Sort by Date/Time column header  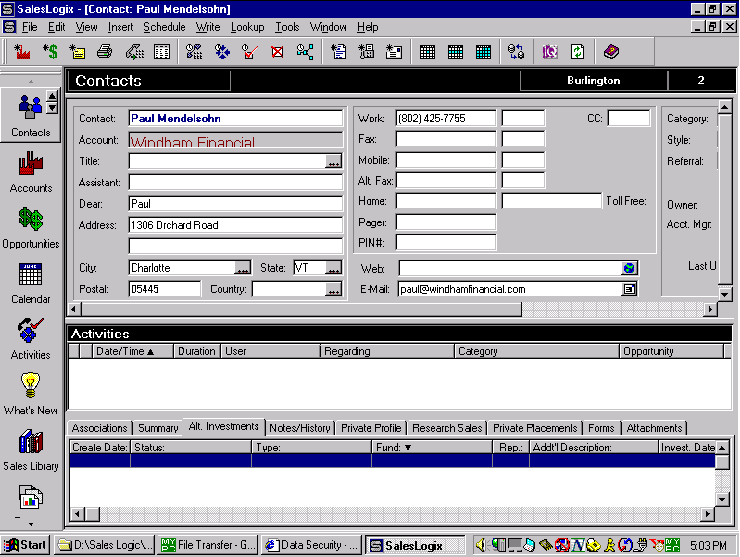pyautogui.click(x=133, y=351)
